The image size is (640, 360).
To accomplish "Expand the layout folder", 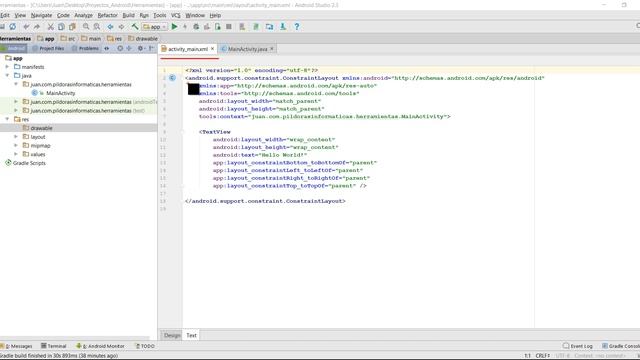I will [x=16, y=137].
